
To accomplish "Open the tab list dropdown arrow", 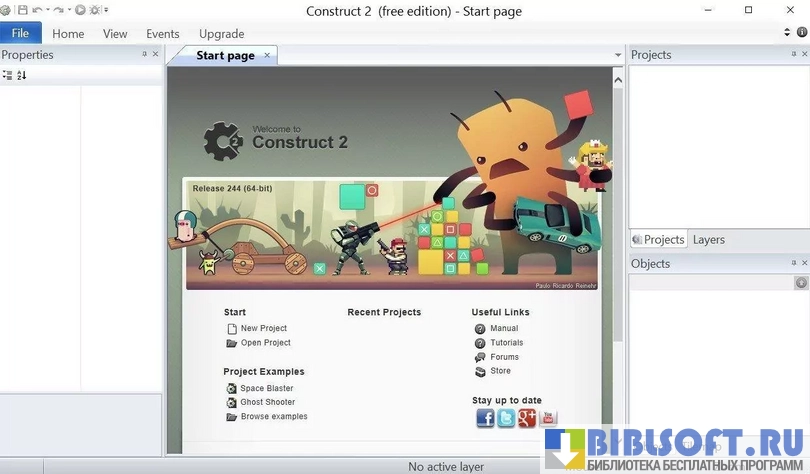I will click(617, 55).
